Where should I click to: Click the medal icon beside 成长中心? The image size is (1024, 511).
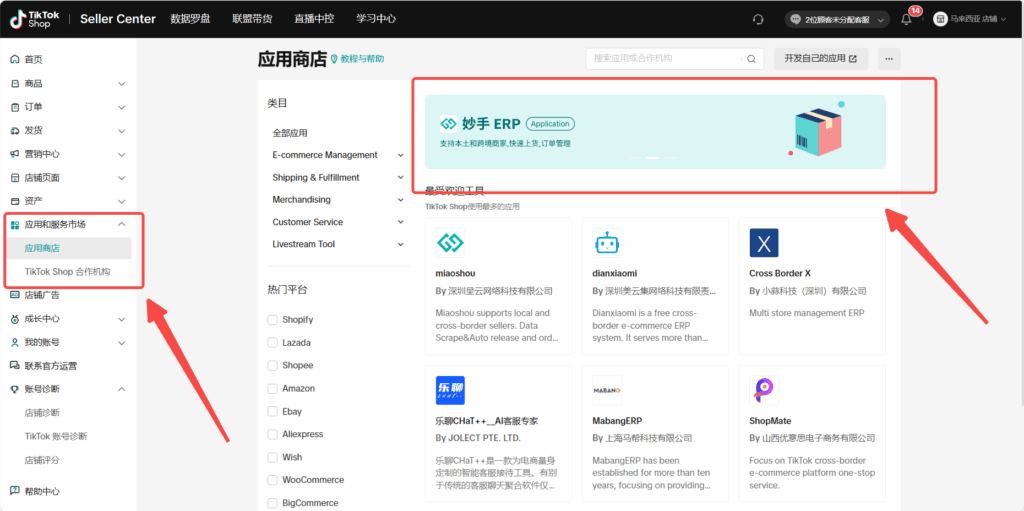click(15, 319)
